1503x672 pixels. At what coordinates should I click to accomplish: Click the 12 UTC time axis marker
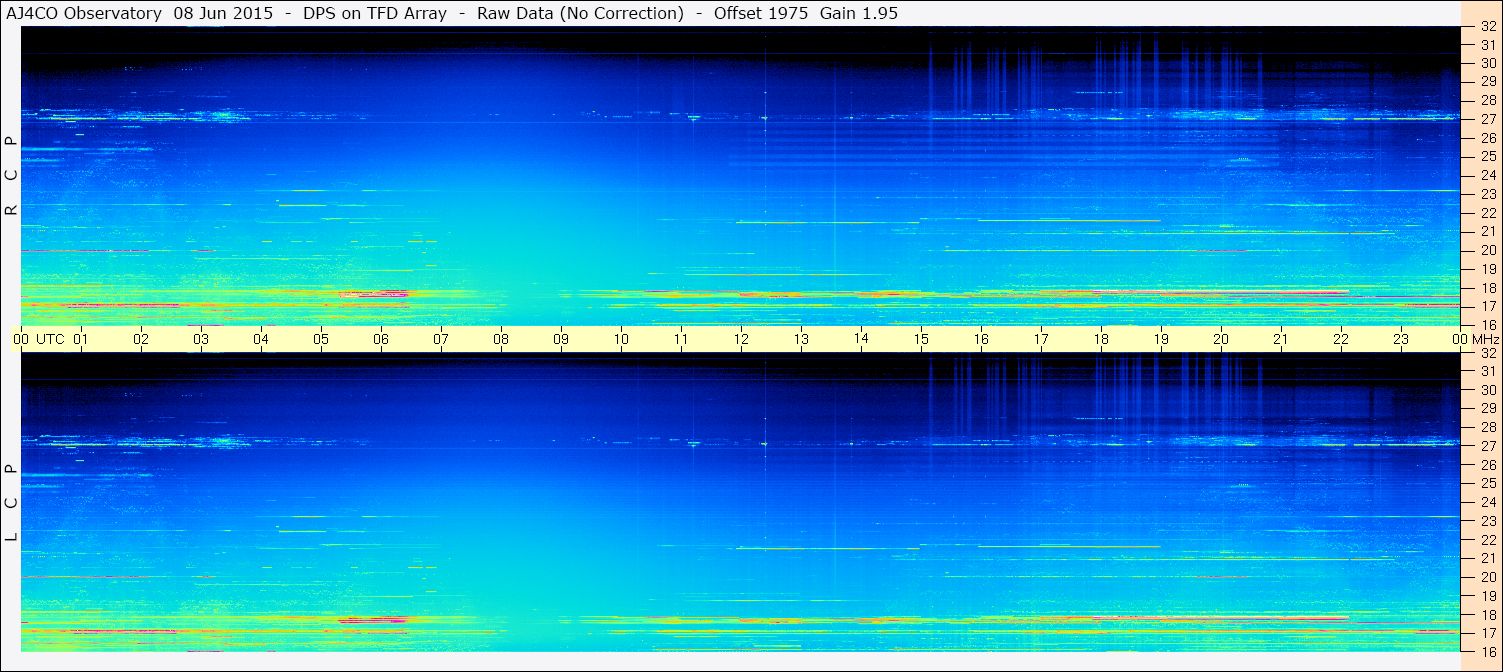pyautogui.click(x=740, y=339)
